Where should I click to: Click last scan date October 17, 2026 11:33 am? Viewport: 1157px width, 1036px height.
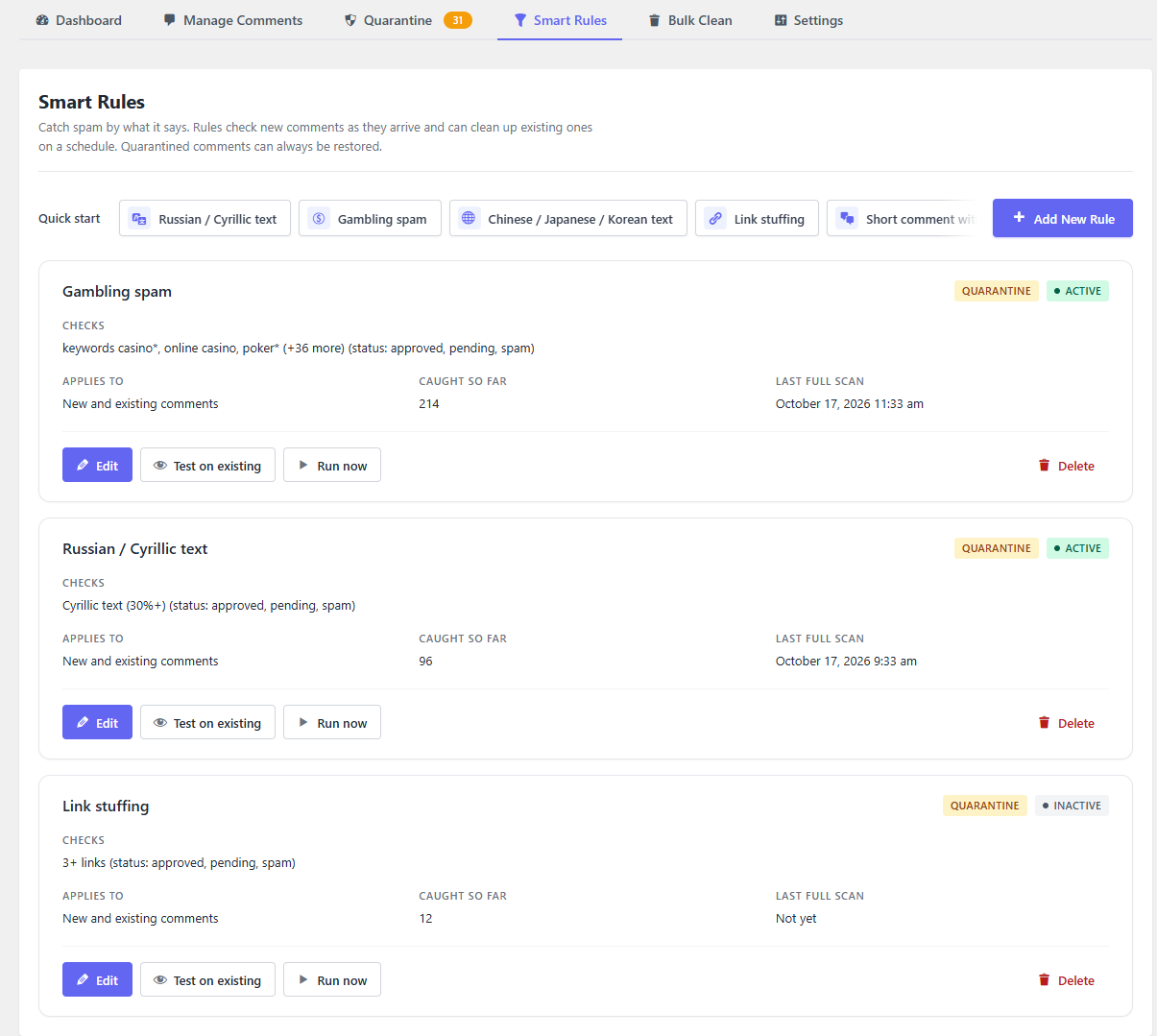850,404
